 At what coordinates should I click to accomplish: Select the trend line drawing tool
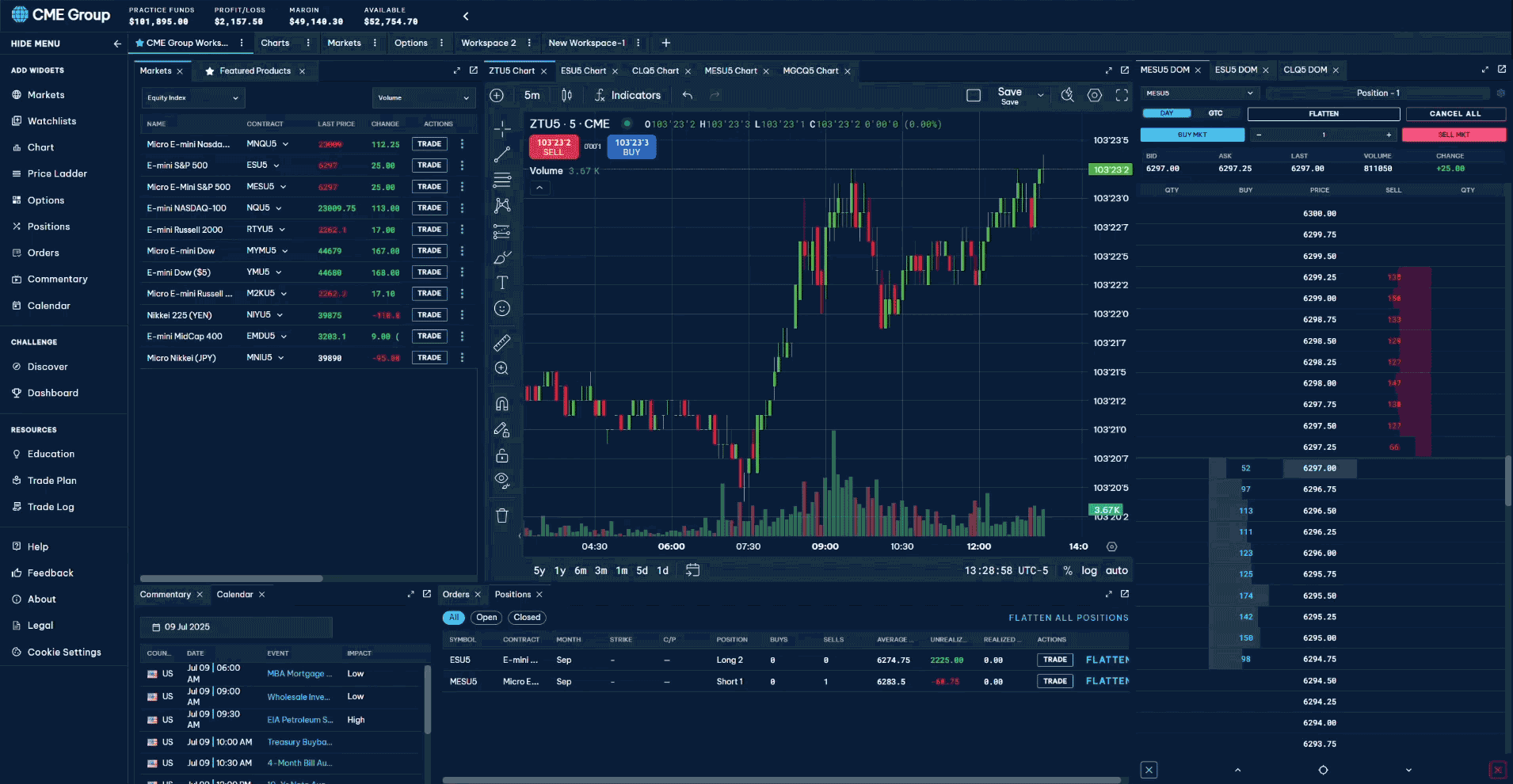502,154
